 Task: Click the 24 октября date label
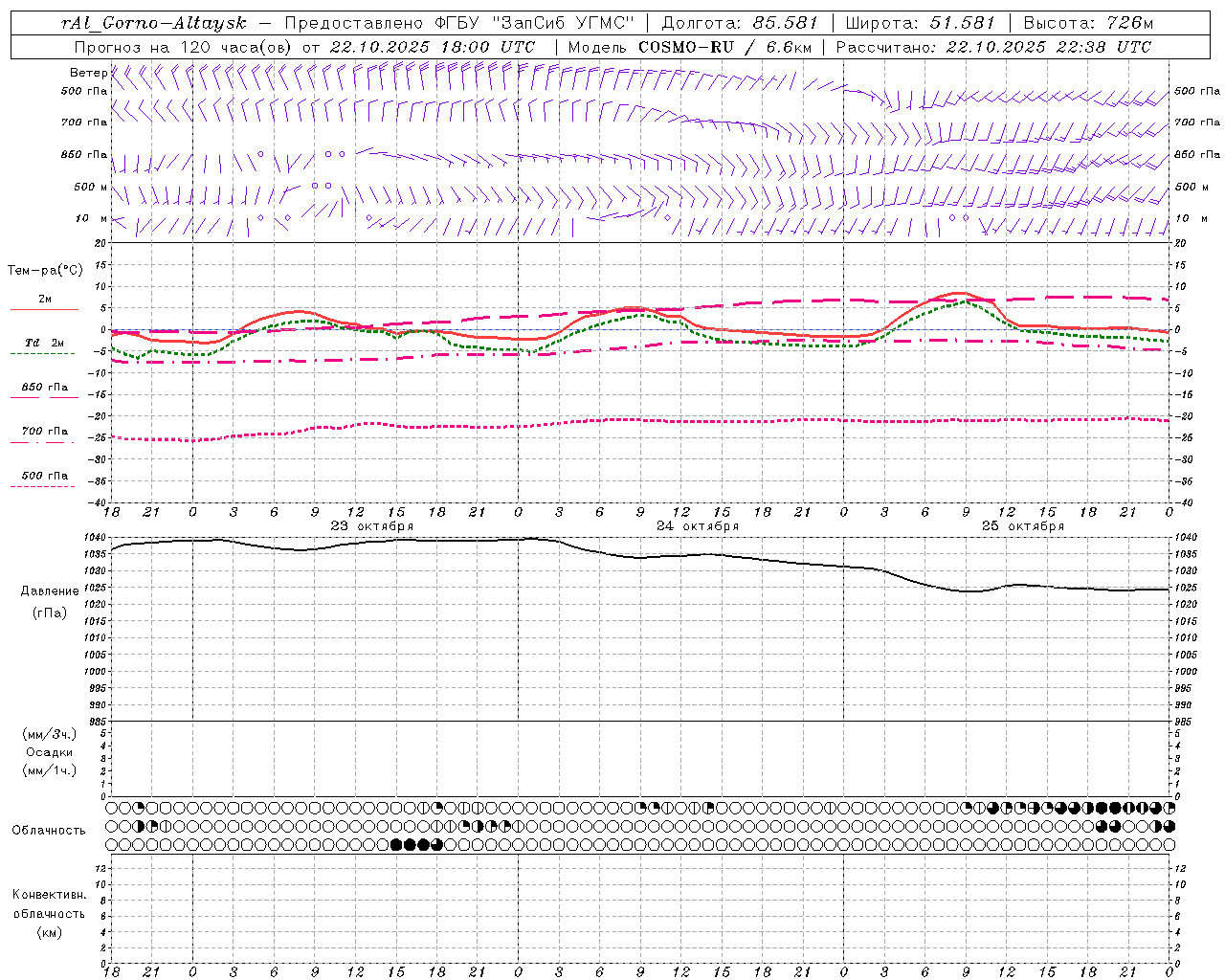click(698, 526)
